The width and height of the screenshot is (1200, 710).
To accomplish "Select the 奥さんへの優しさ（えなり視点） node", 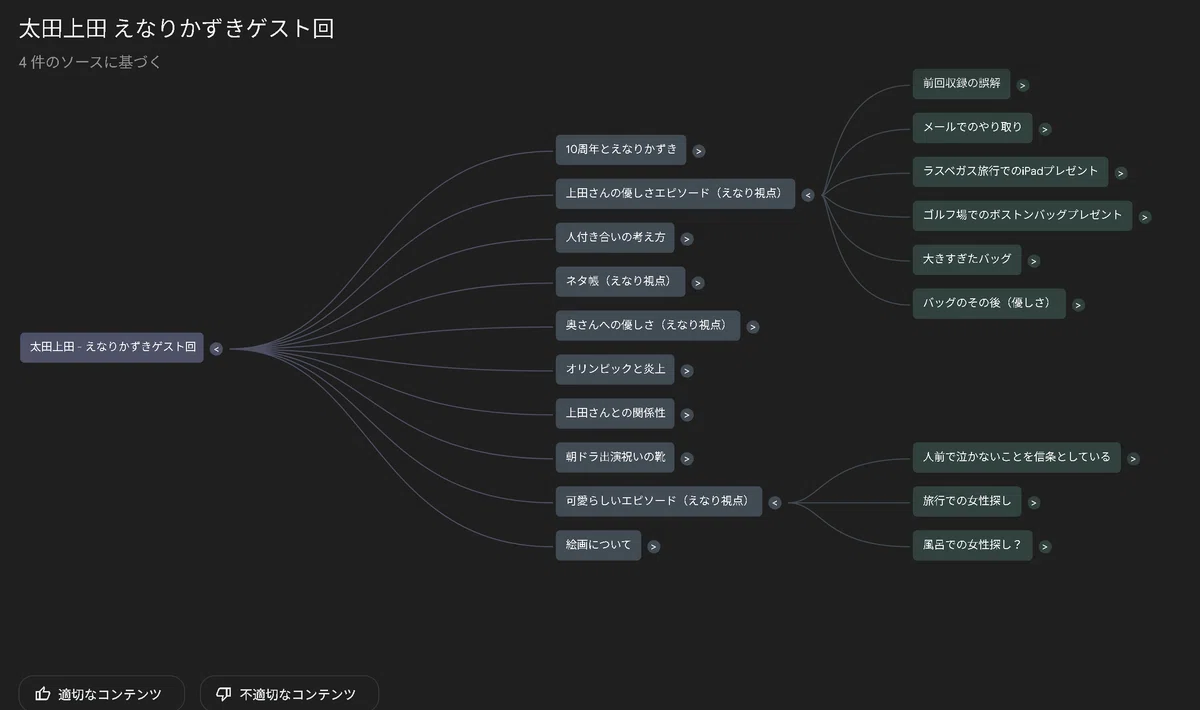I will pos(648,326).
